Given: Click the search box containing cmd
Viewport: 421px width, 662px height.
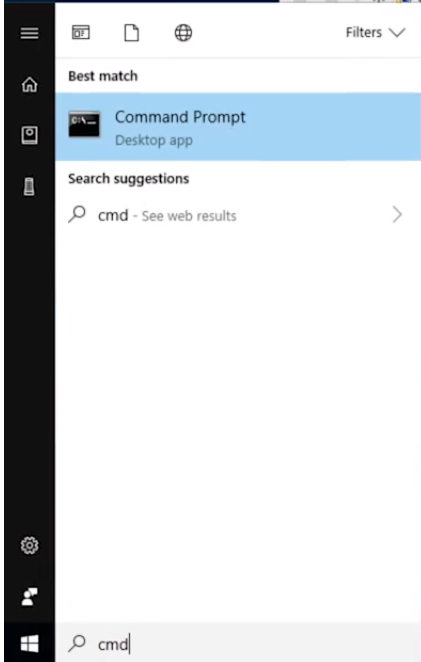Looking at the screenshot, I should [x=238, y=644].
